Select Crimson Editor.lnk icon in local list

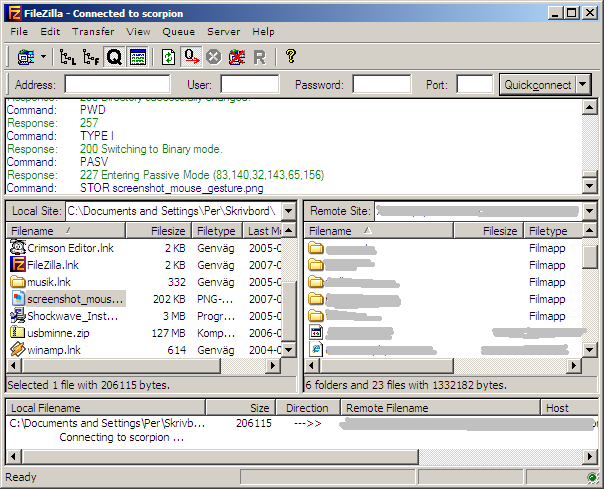pos(18,247)
